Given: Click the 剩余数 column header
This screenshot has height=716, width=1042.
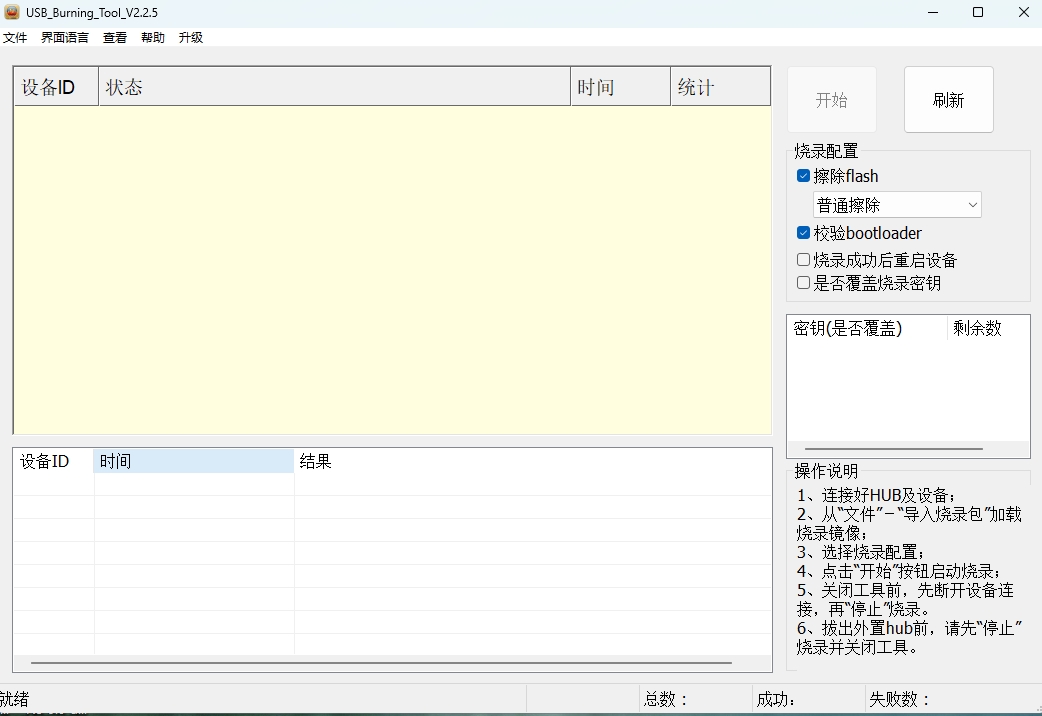Looking at the screenshot, I should point(988,328).
